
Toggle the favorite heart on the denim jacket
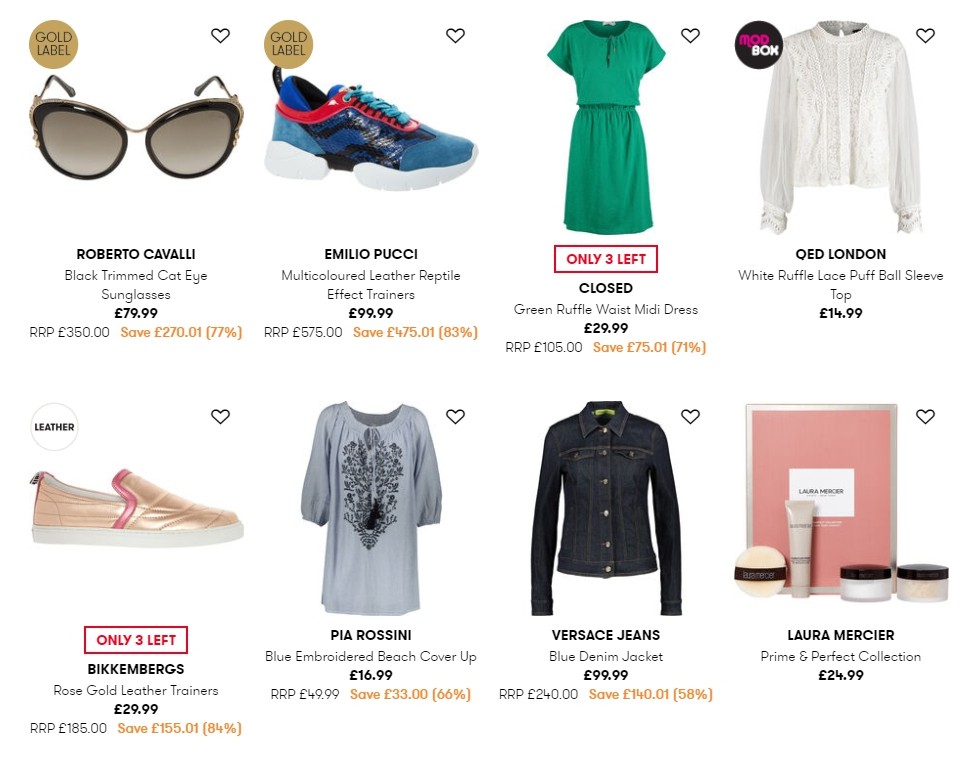(x=690, y=416)
